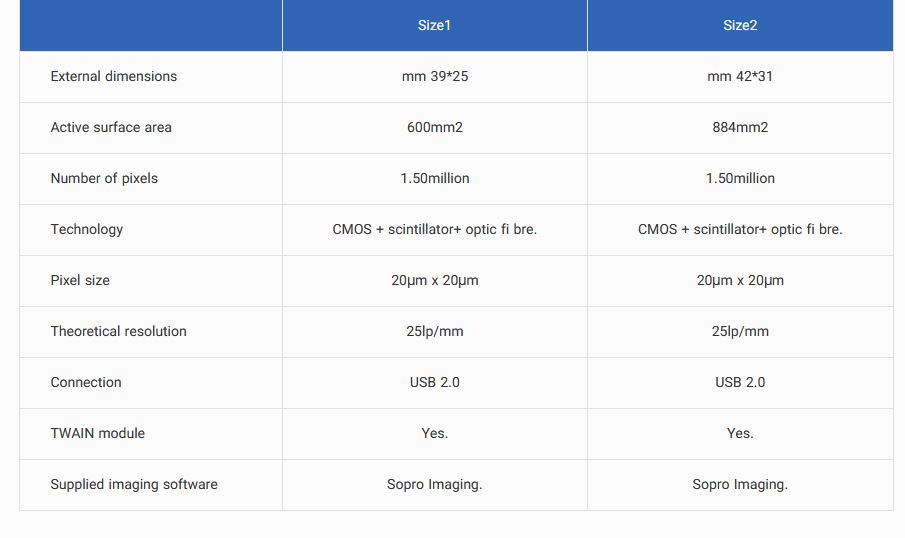The image size is (905, 538).
Task: Click the mm 42*31 dimensions cell
Action: coord(740,76)
